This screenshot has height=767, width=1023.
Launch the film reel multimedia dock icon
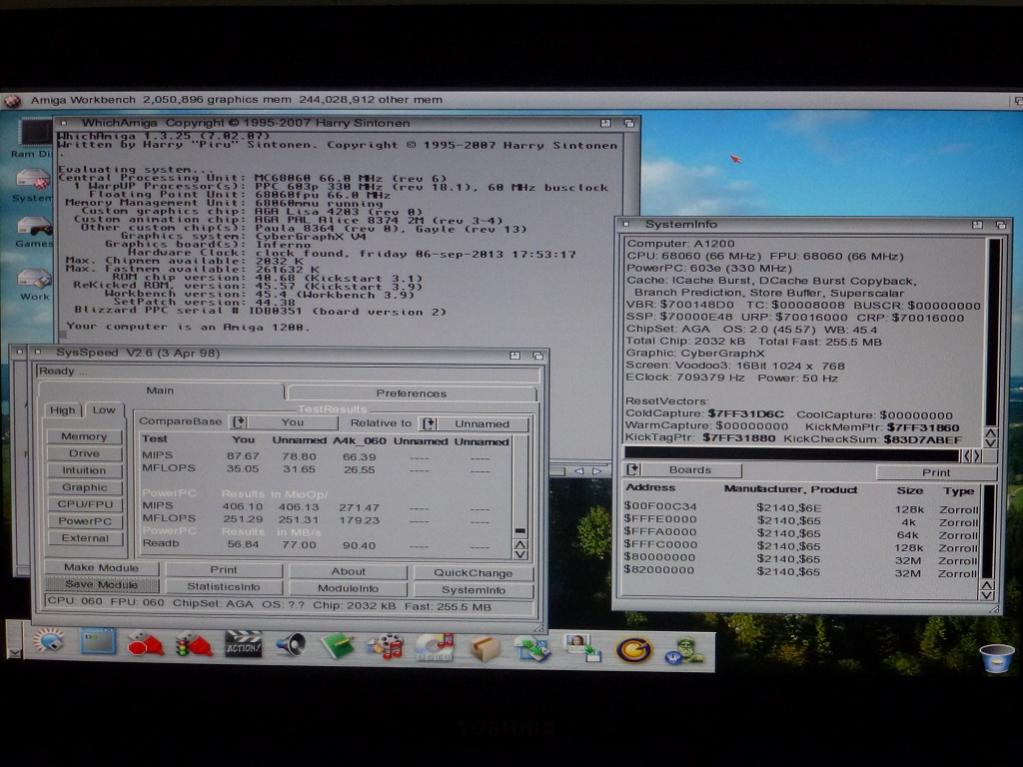point(386,647)
